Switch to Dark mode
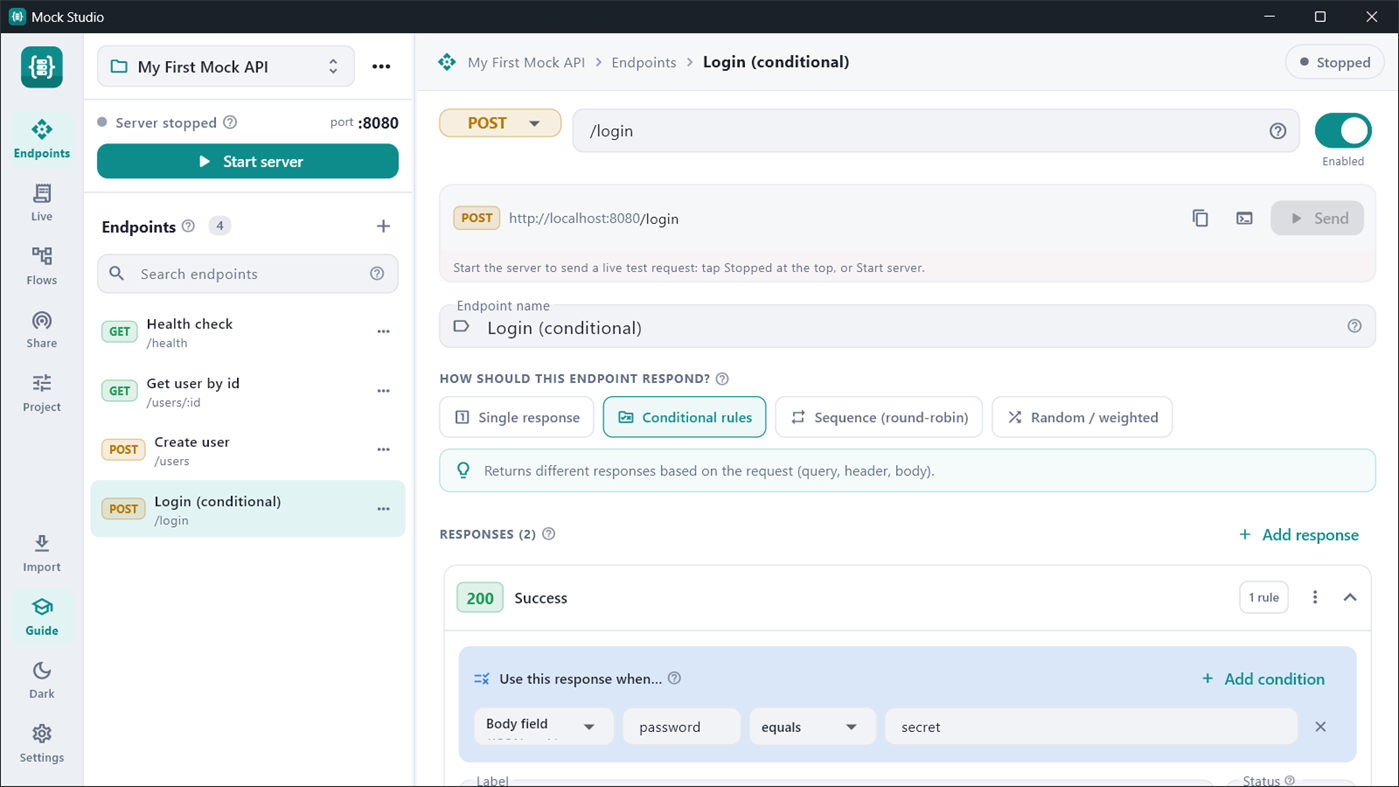This screenshot has width=1399, height=787. point(42,680)
